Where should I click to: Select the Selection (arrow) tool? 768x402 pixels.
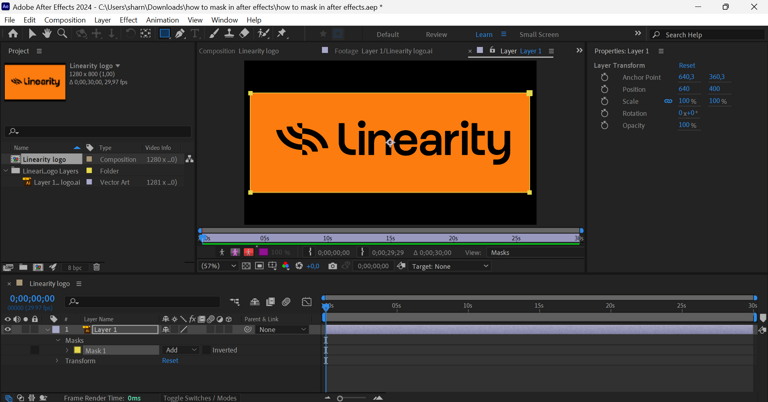pyautogui.click(x=32, y=33)
